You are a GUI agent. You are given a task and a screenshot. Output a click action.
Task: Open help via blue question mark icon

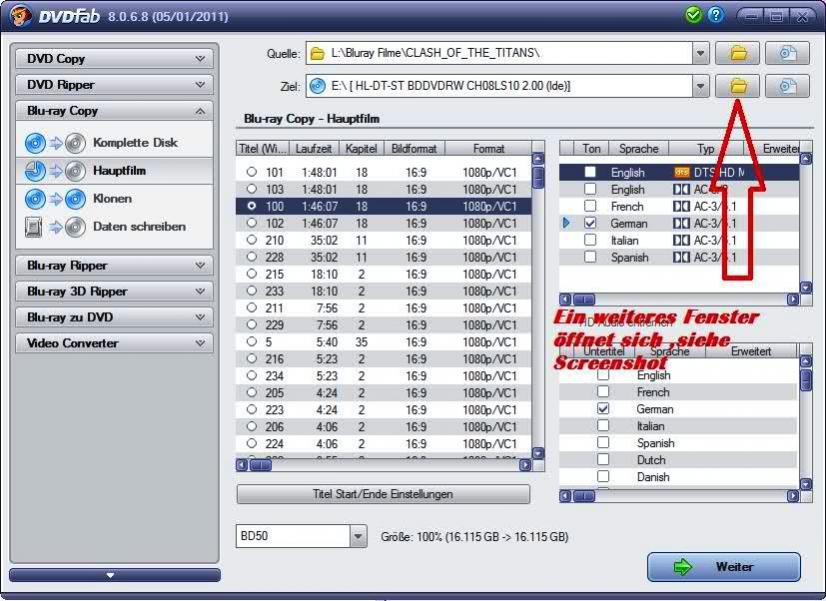pyautogui.click(x=715, y=15)
